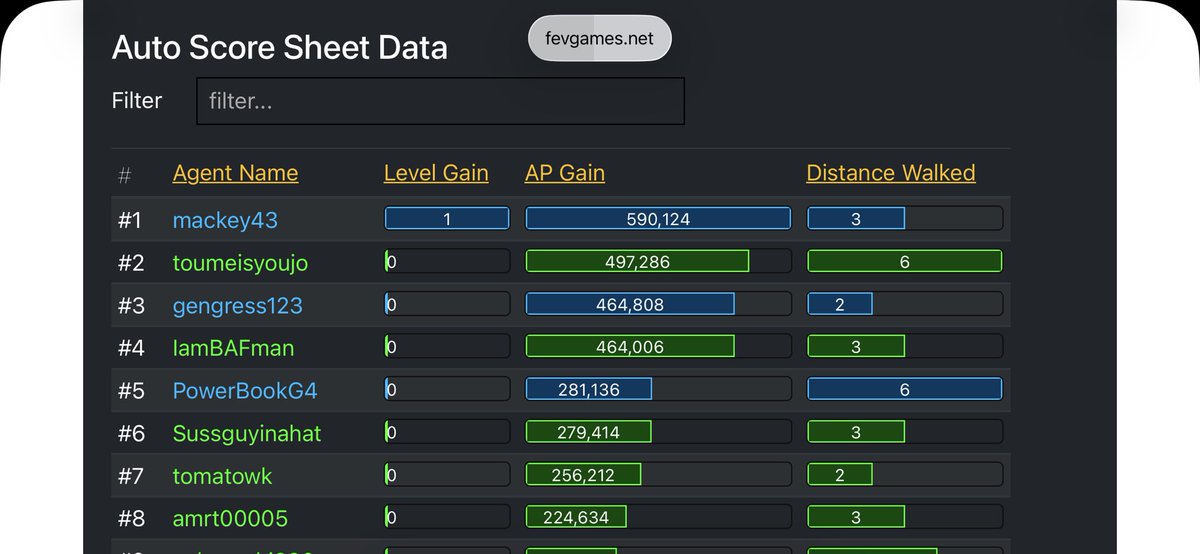The height and width of the screenshot is (554, 1200).
Task: Tap the fevgames.net address pill
Action: tap(600, 38)
